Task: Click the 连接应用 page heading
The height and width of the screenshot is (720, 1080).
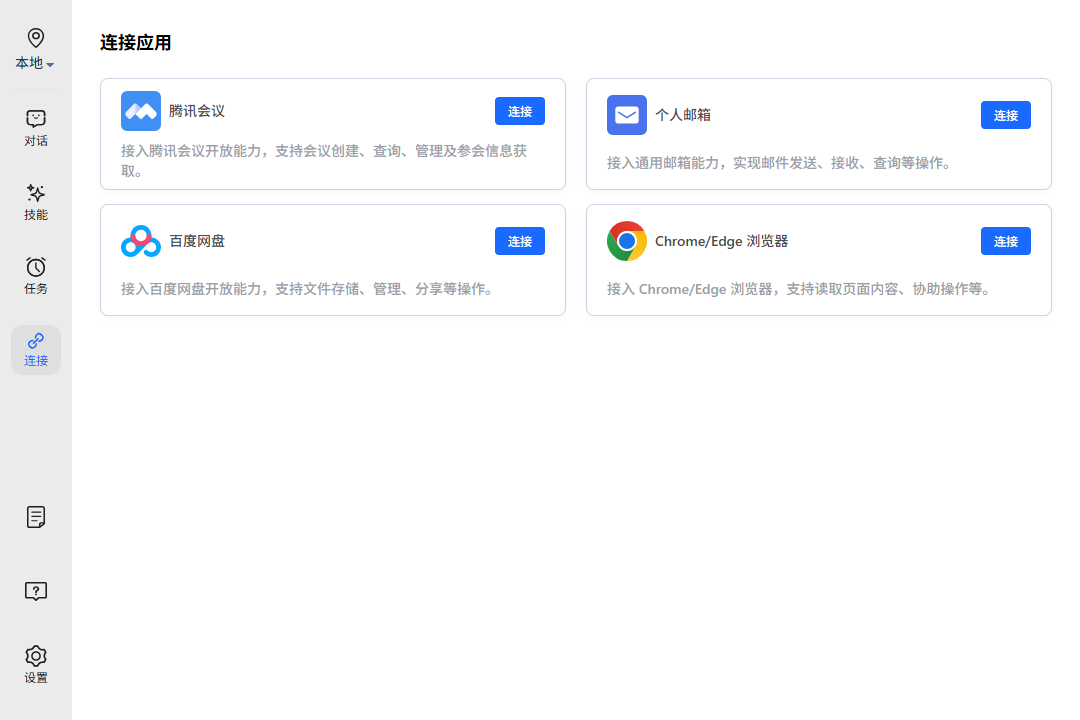Action: [x=136, y=43]
